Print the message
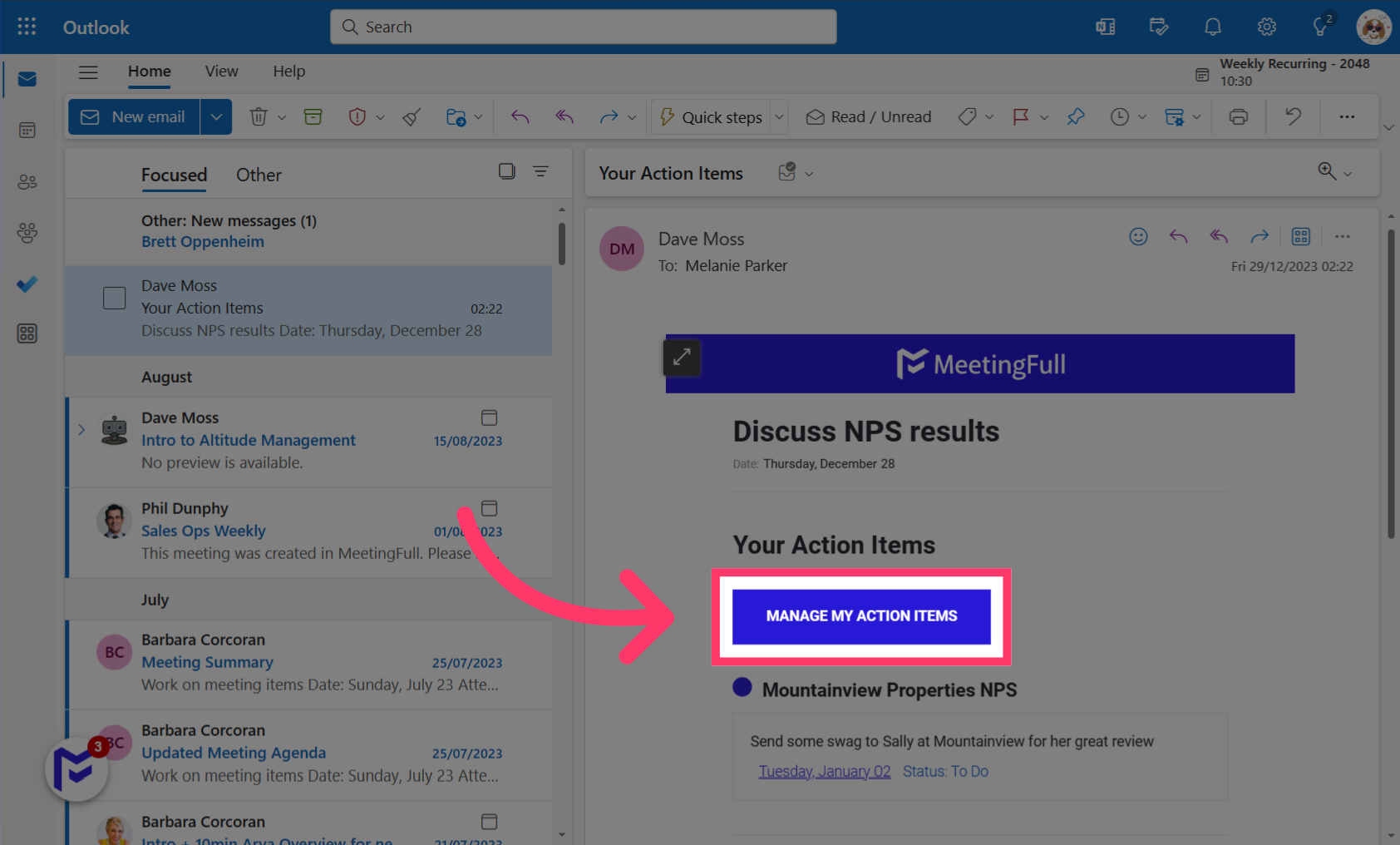The image size is (1400, 845). coord(1239,117)
